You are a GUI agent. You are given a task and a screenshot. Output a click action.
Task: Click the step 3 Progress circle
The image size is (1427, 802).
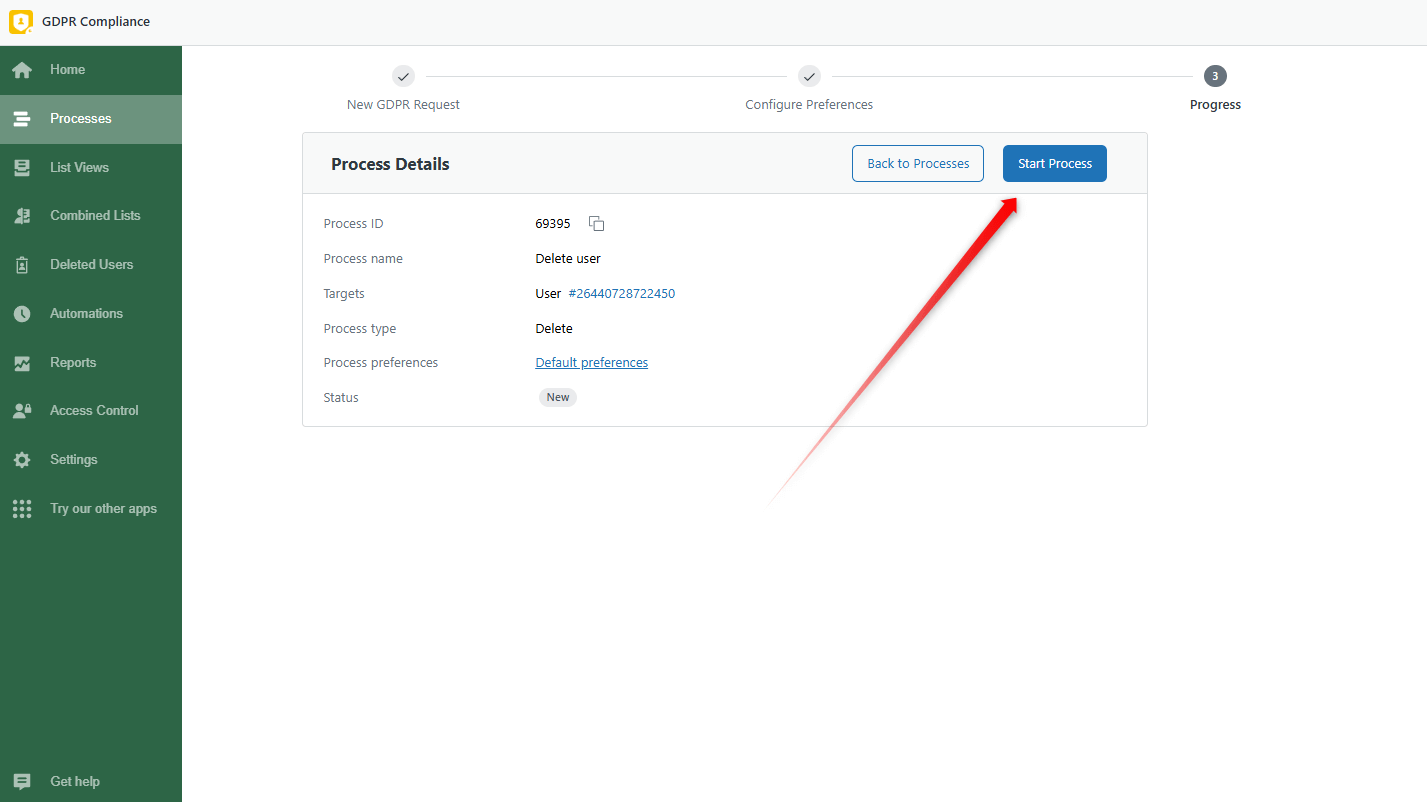(1215, 76)
